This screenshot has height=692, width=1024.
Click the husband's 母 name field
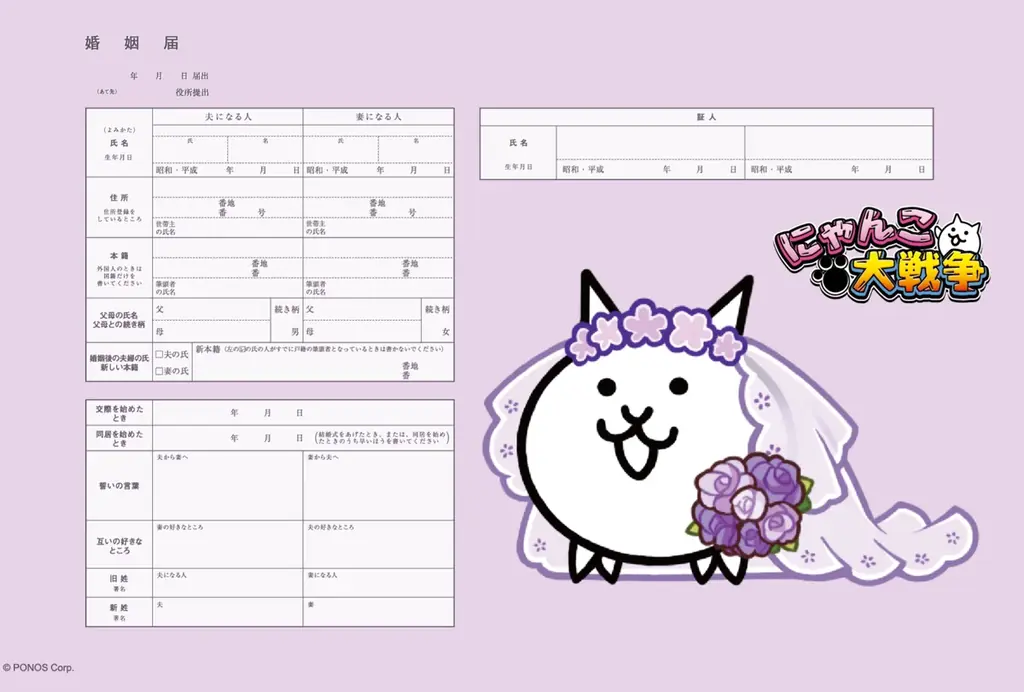(212, 332)
